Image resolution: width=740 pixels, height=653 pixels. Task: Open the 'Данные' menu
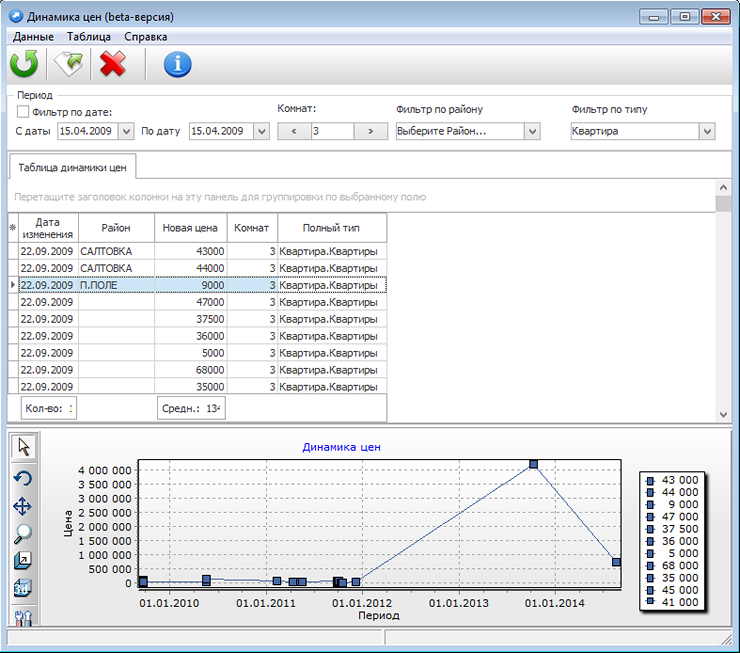[x=33, y=36]
